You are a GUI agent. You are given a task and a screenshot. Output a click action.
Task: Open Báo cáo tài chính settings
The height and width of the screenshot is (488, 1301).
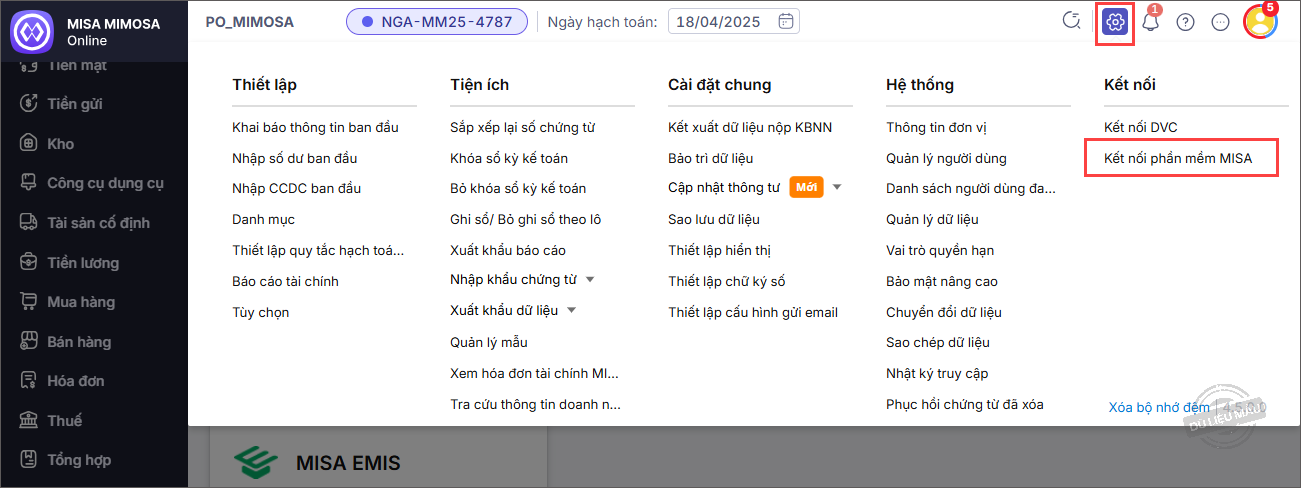(x=285, y=281)
